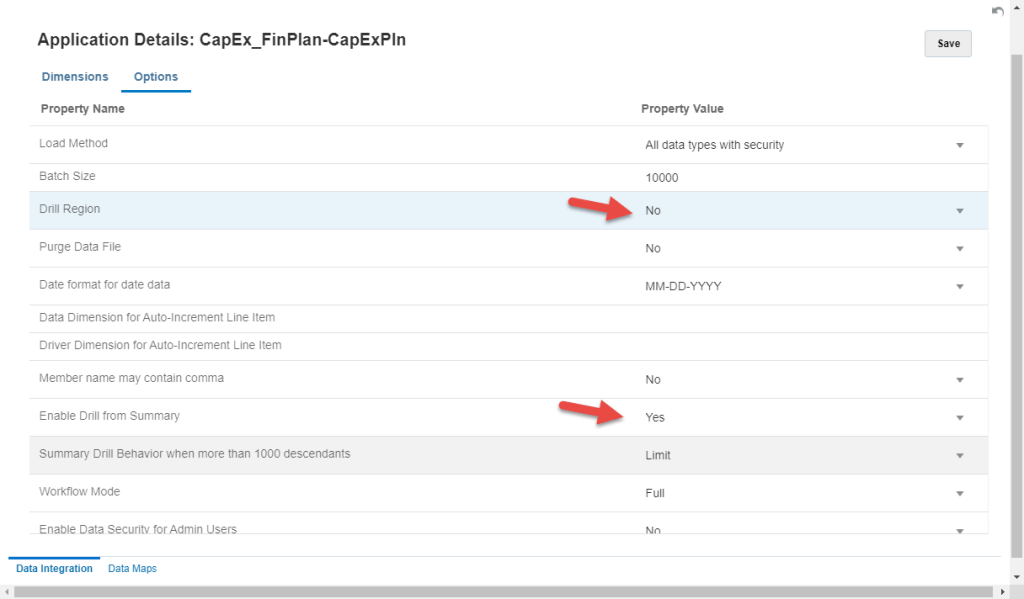
Task: Click the Batch Size value field
Action: coord(800,178)
